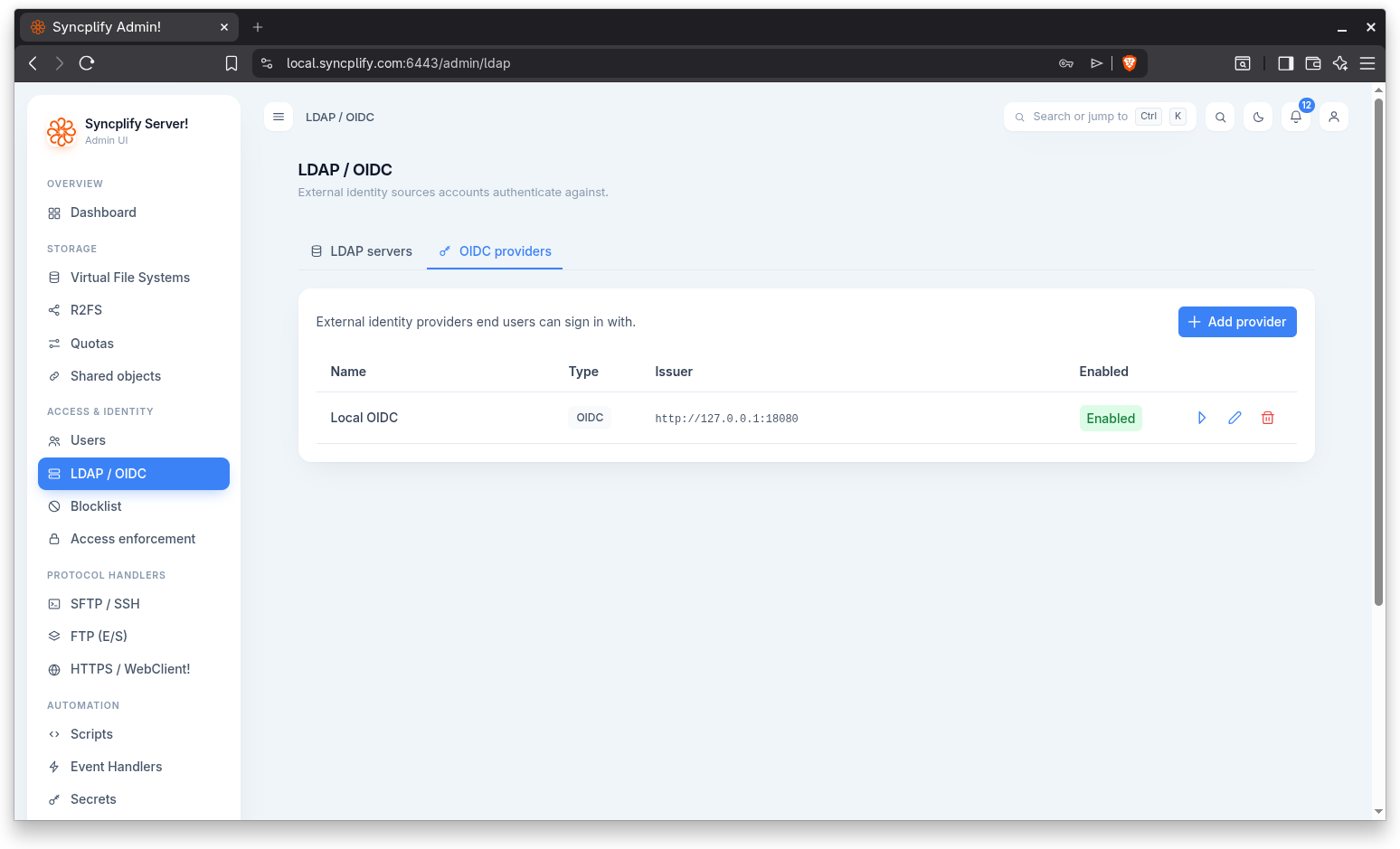
Task: Open Shared objects in sidebar
Action: [134, 376]
